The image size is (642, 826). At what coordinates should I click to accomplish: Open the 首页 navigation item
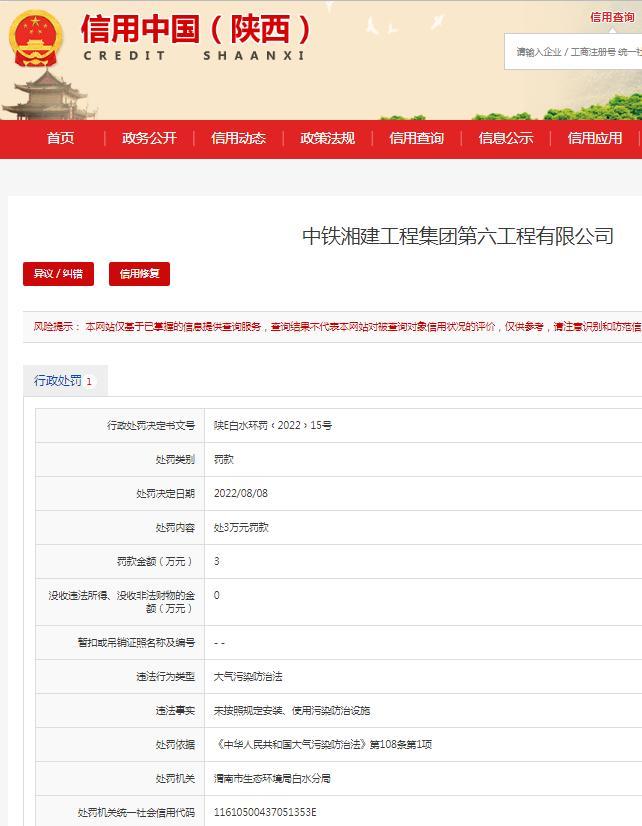(61, 138)
